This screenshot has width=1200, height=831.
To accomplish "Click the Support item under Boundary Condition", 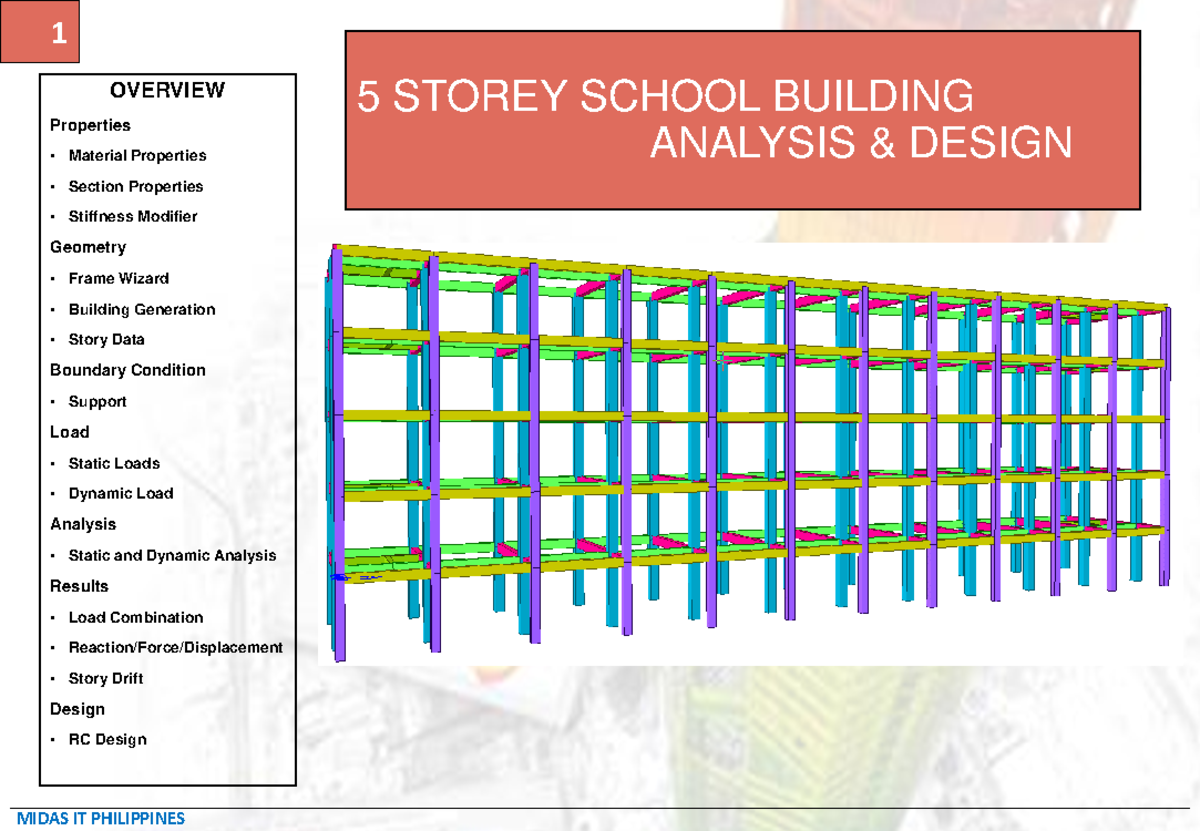I will (x=96, y=401).
